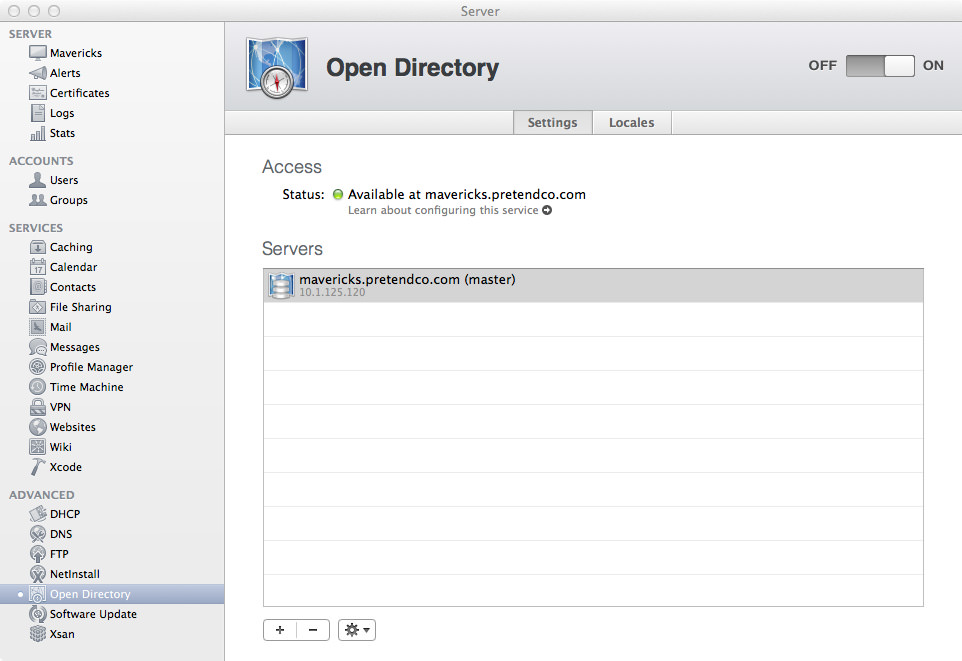Open the gear action menu dropdown
The height and width of the screenshot is (661, 962).
pyautogui.click(x=356, y=630)
